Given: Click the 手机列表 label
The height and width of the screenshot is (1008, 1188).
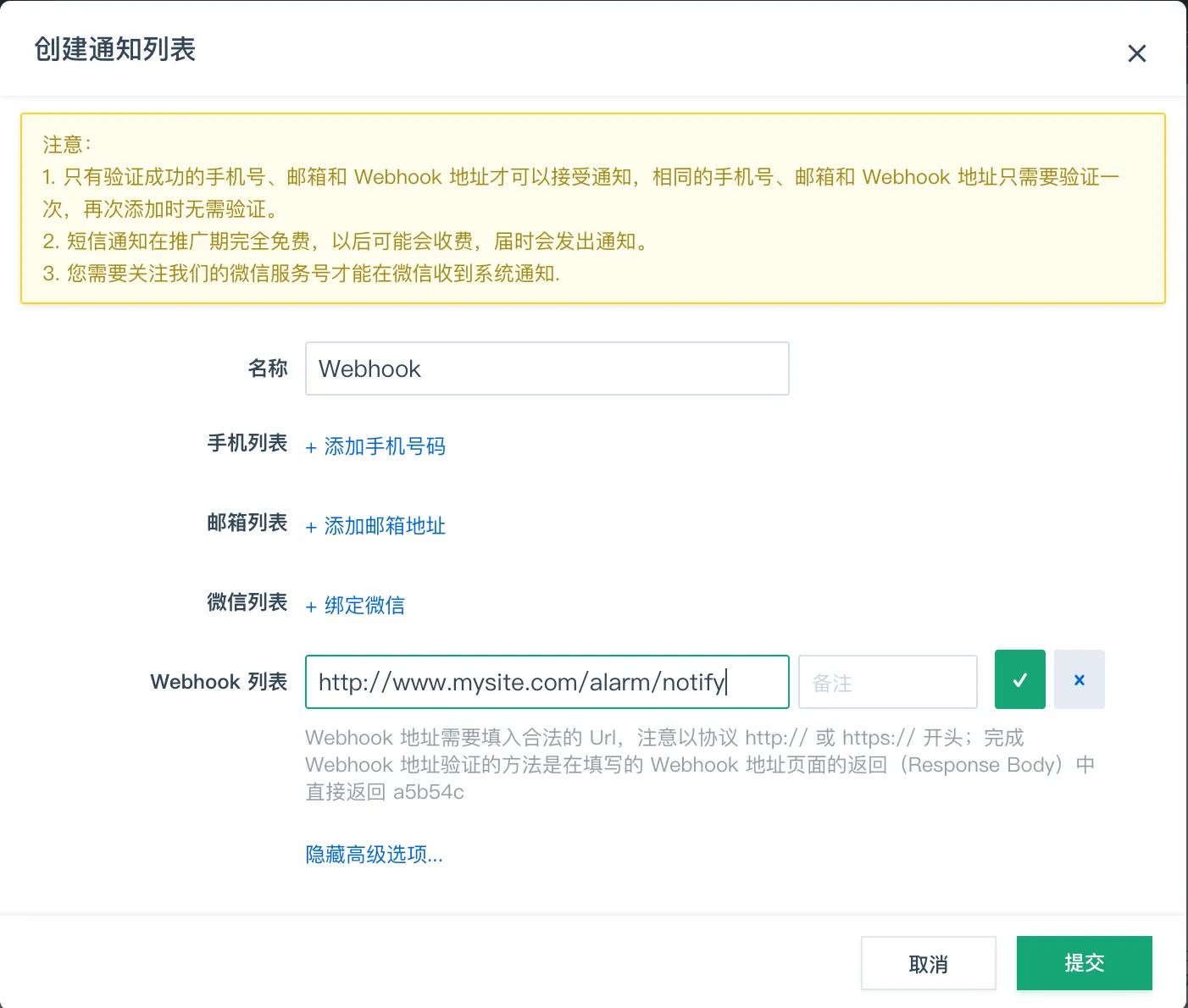Looking at the screenshot, I should point(247,443).
